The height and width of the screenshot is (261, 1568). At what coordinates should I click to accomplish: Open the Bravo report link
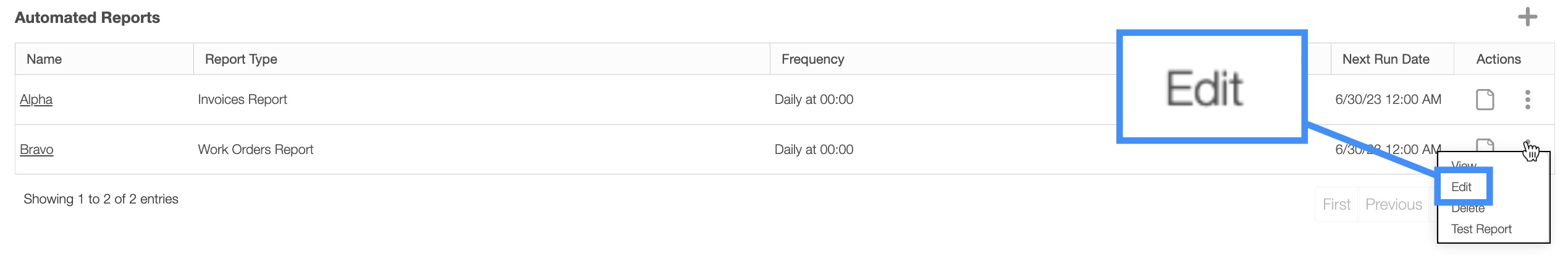click(36, 150)
